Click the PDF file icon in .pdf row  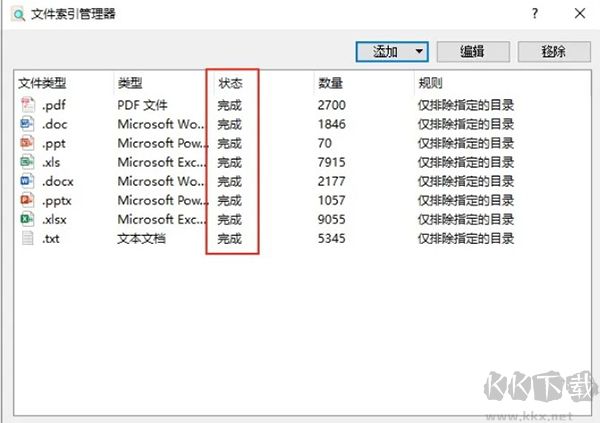coord(28,105)
